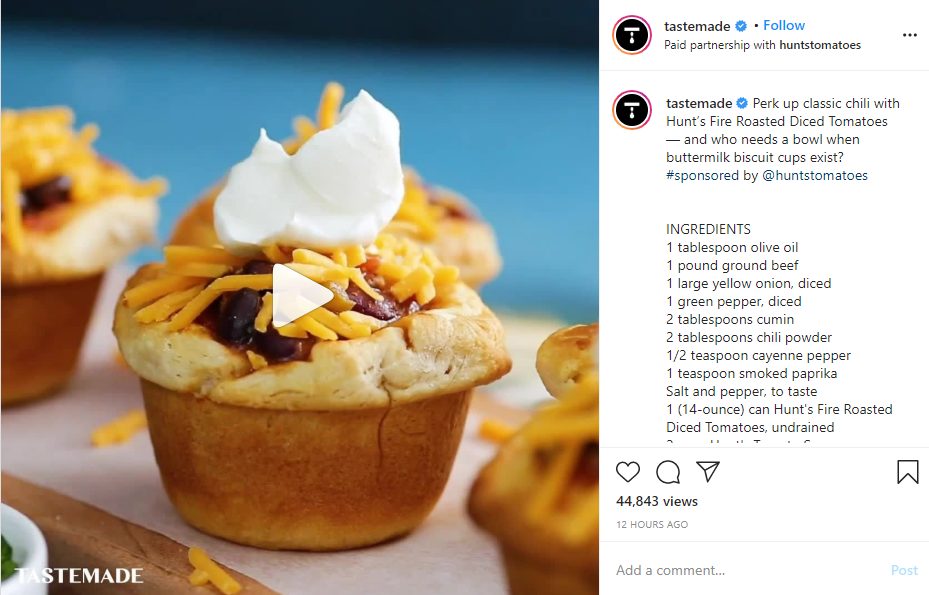The image size is (929, 595).
Task: Click tastemade username in the caption
Action: click(x=699, y=103)
